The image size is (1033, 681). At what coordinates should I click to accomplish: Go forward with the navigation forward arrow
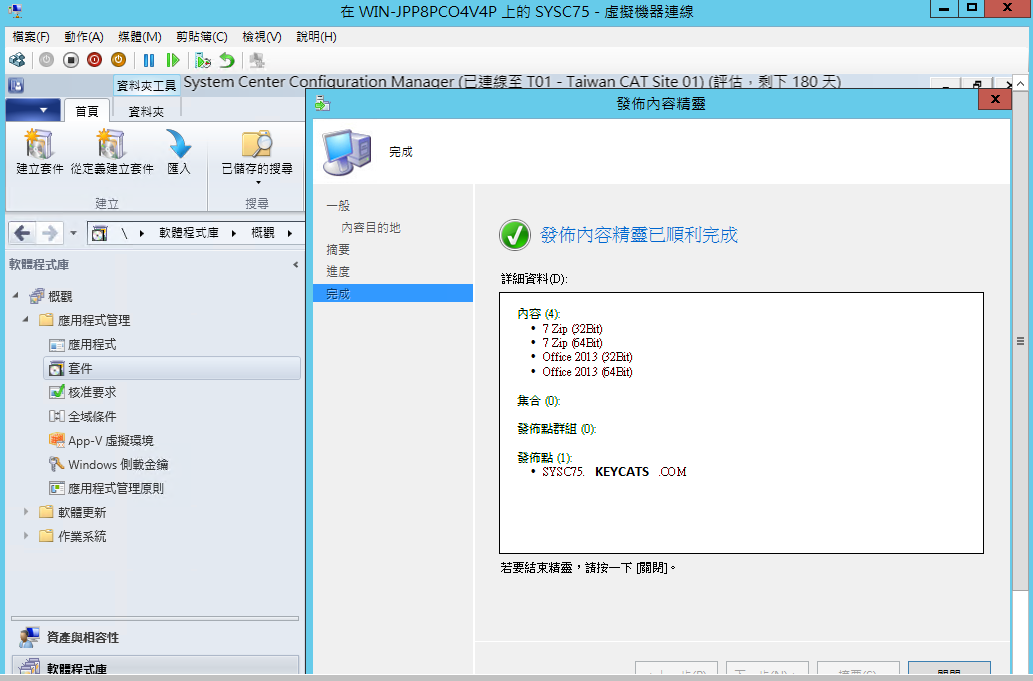[50, 232]
